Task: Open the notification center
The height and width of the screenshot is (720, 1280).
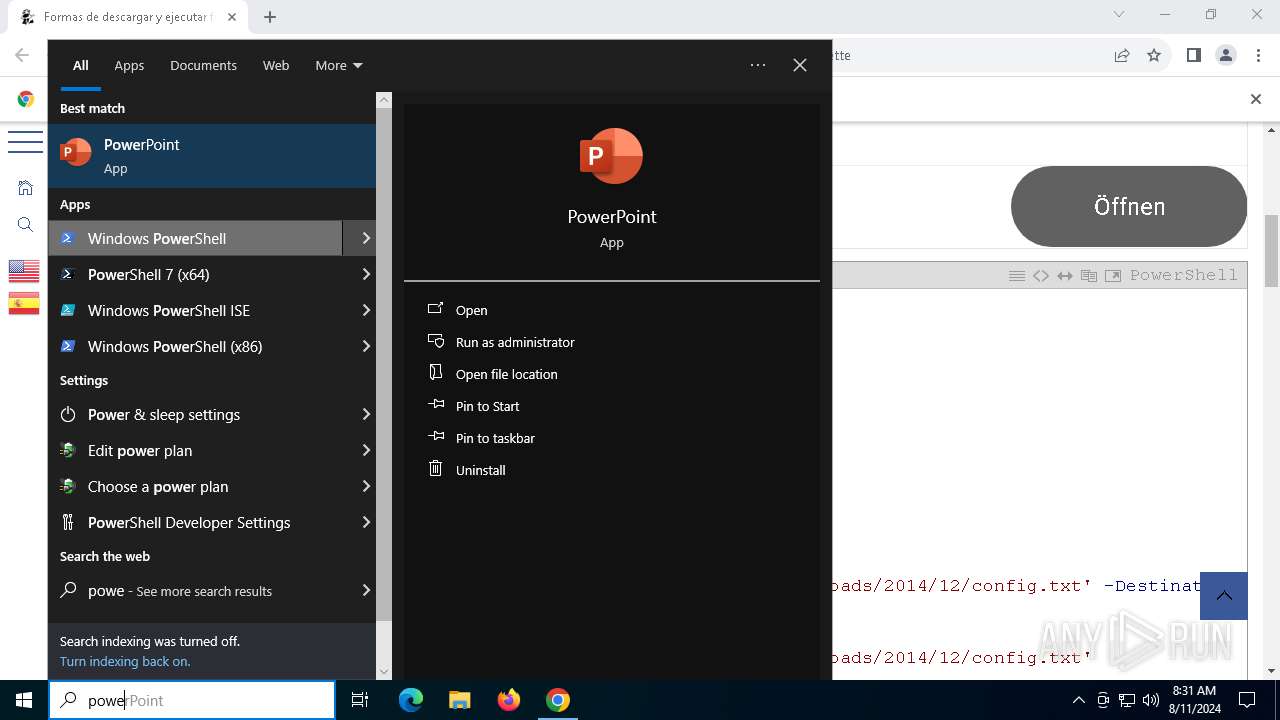Action: point(1247,700)
